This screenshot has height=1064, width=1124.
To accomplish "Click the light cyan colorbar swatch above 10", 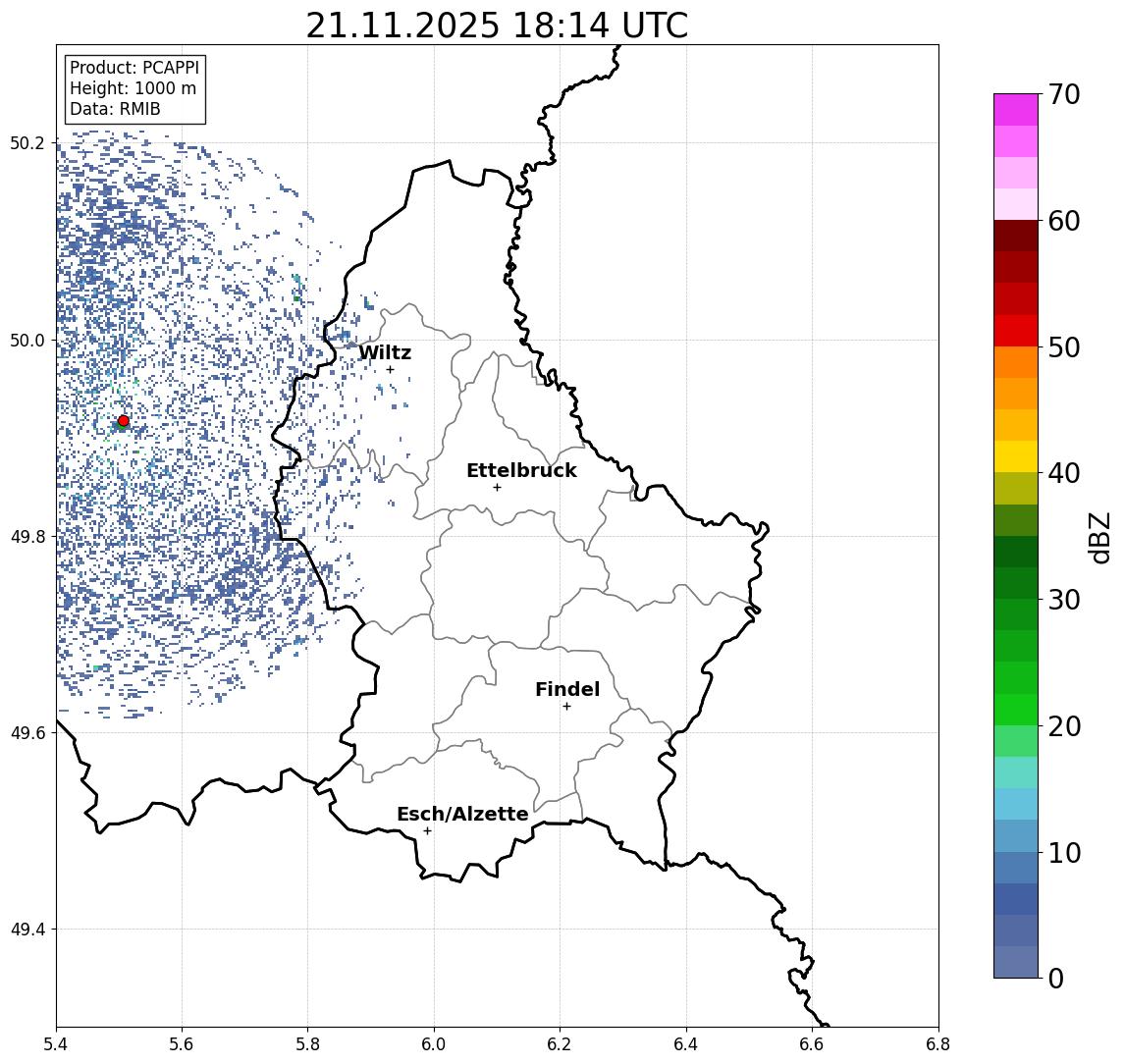I will (1016, 804).
